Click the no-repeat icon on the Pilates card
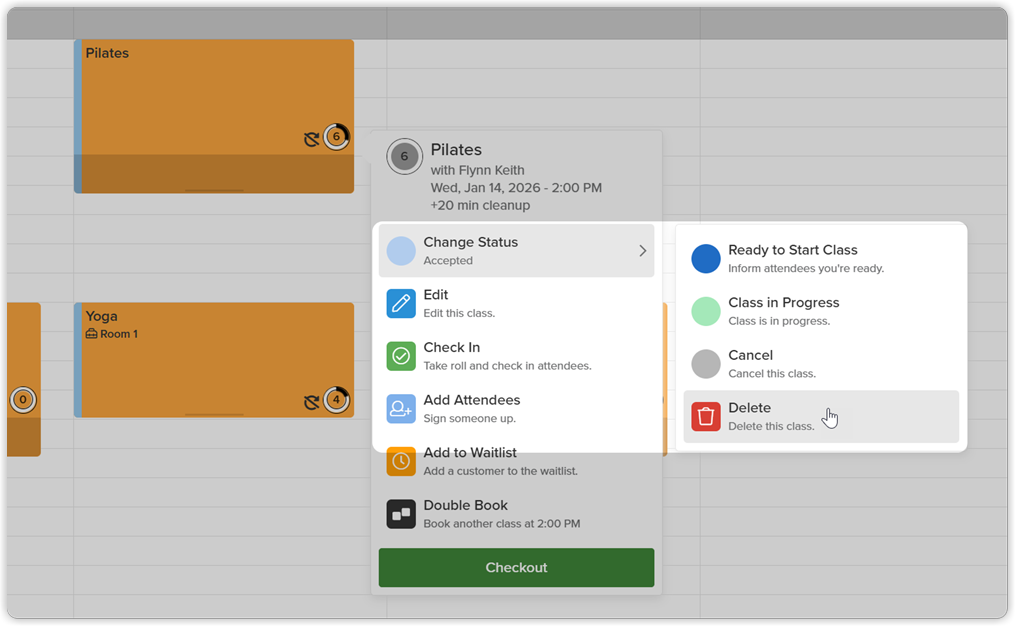 (x=312, y=139)
